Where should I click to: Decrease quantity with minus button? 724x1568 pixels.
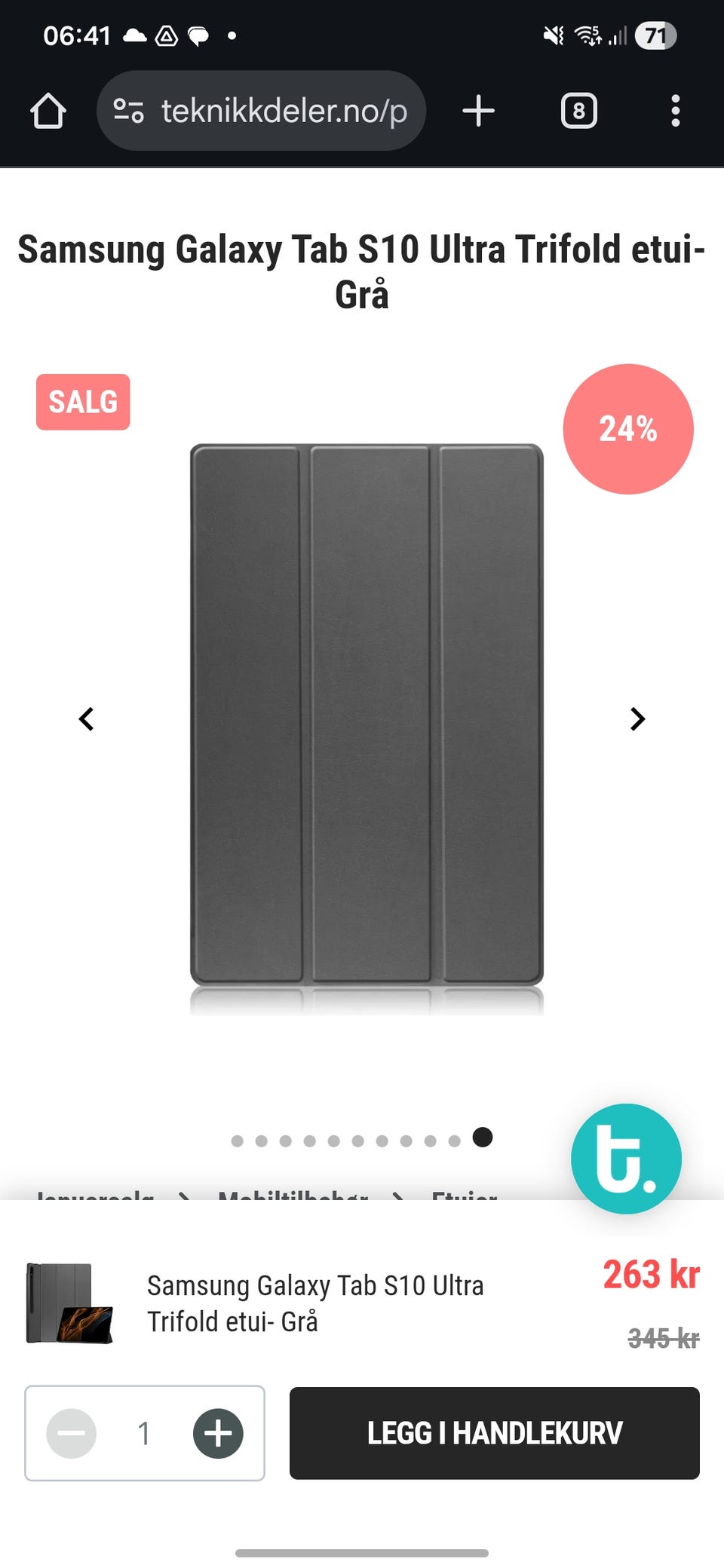[72, 1433]
